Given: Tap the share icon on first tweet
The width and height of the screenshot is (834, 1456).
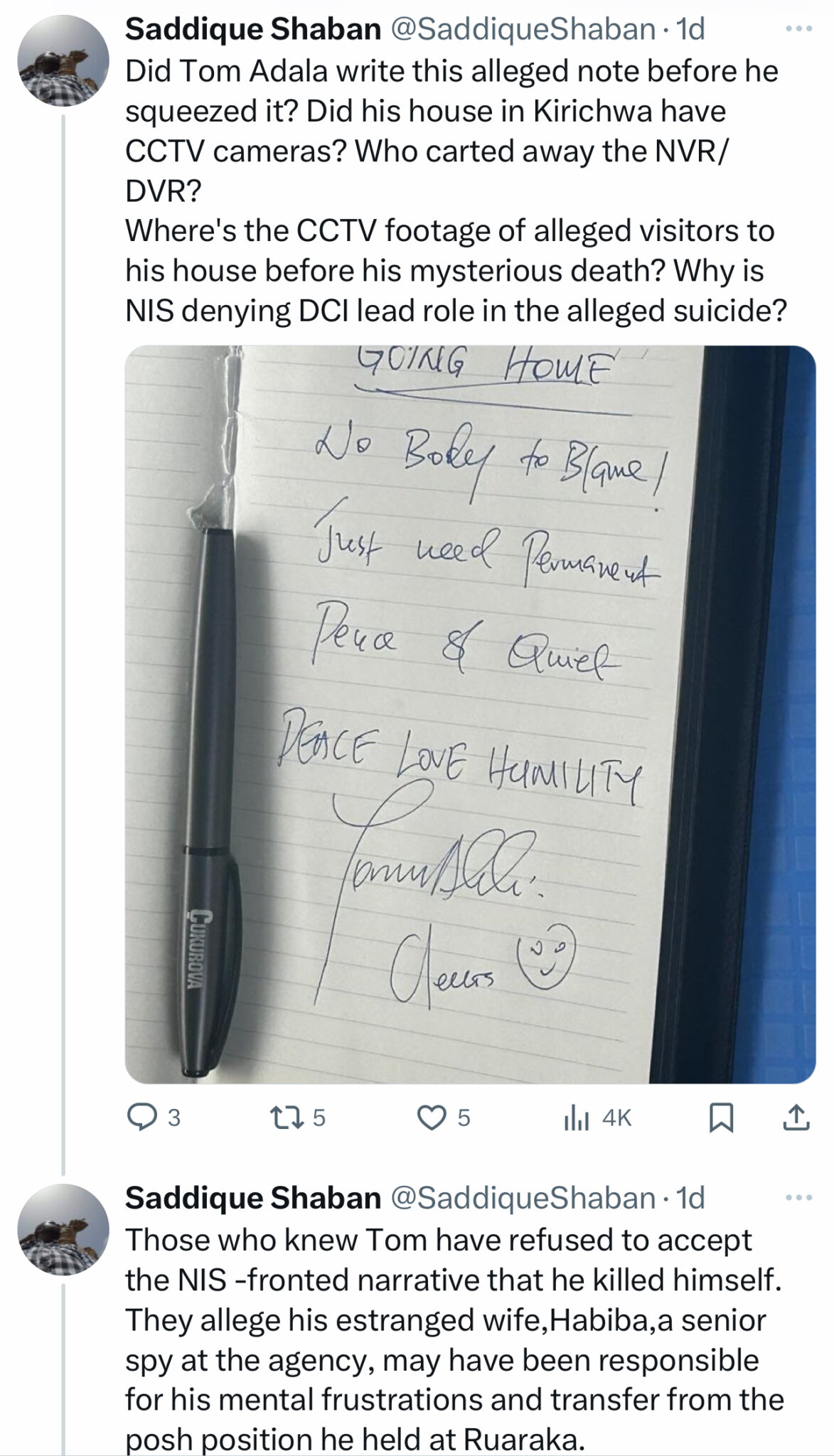Looking at the screenshot, I should coord(796,1118).
